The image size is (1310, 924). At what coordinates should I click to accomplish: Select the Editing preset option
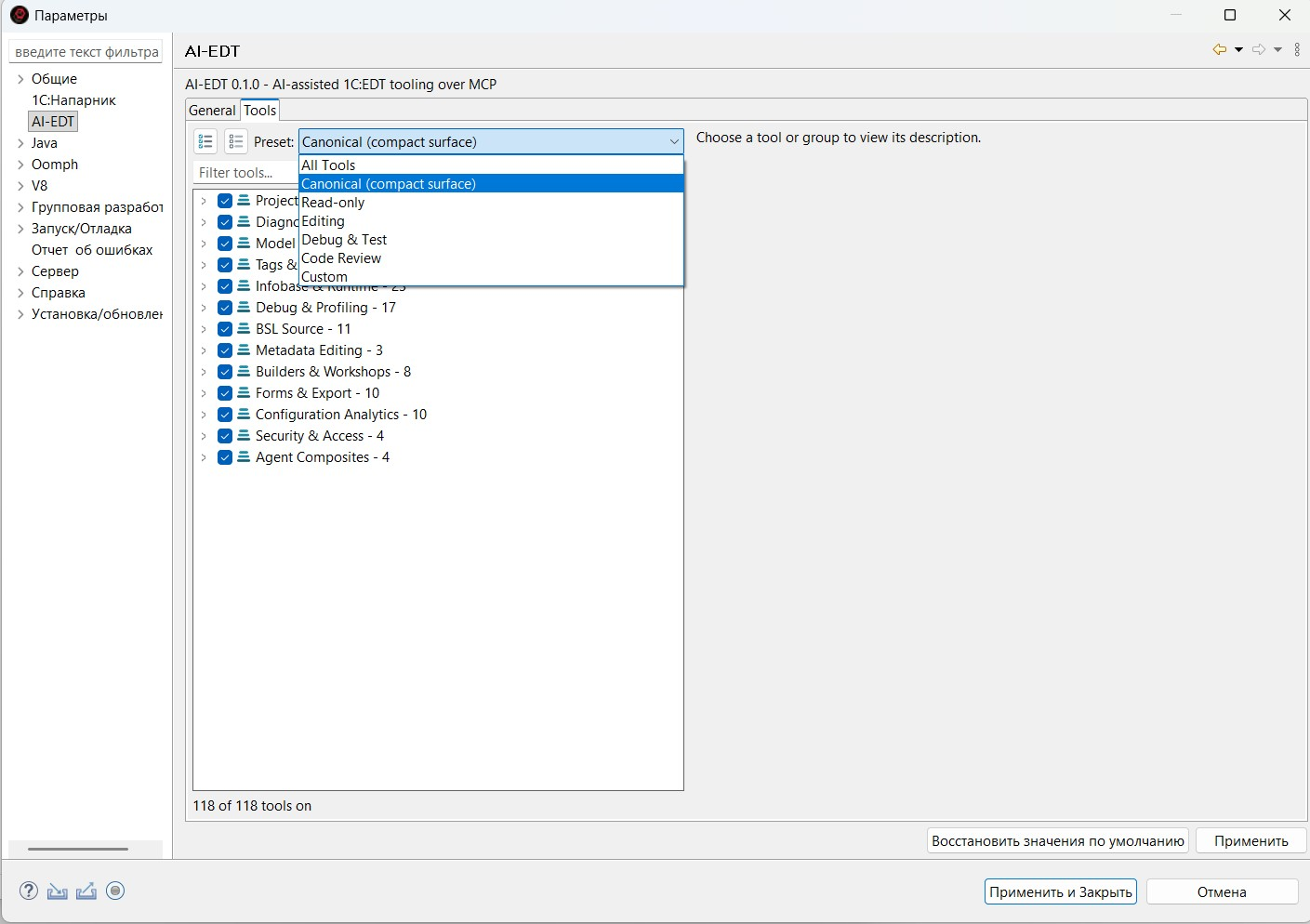[x=491, y=220]
